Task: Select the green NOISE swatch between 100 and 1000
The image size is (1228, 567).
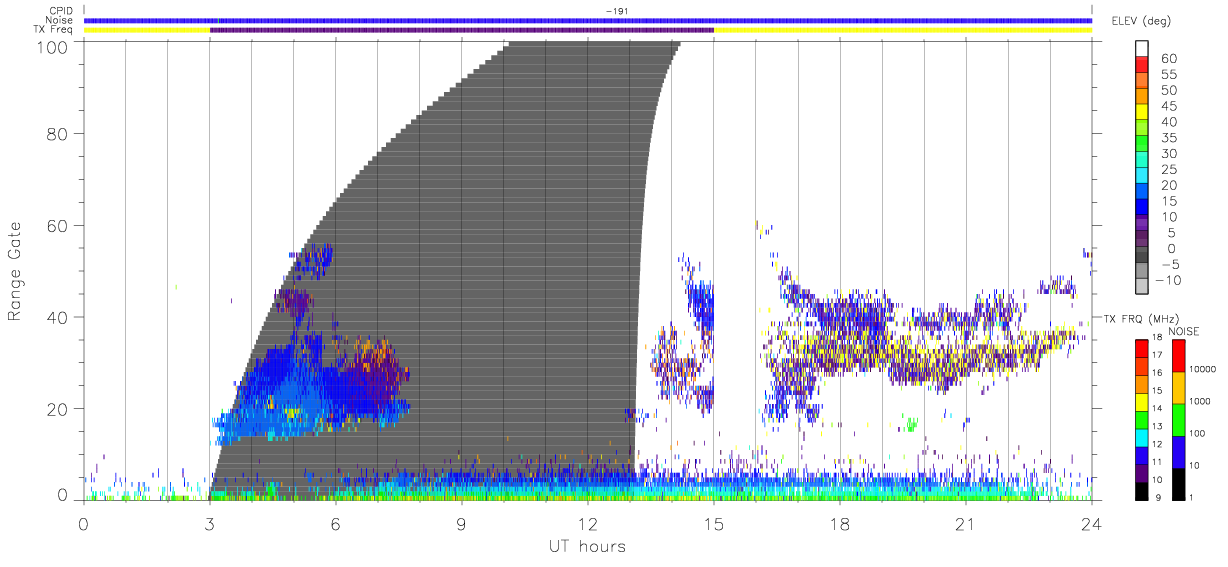Action: [1179, 419]
